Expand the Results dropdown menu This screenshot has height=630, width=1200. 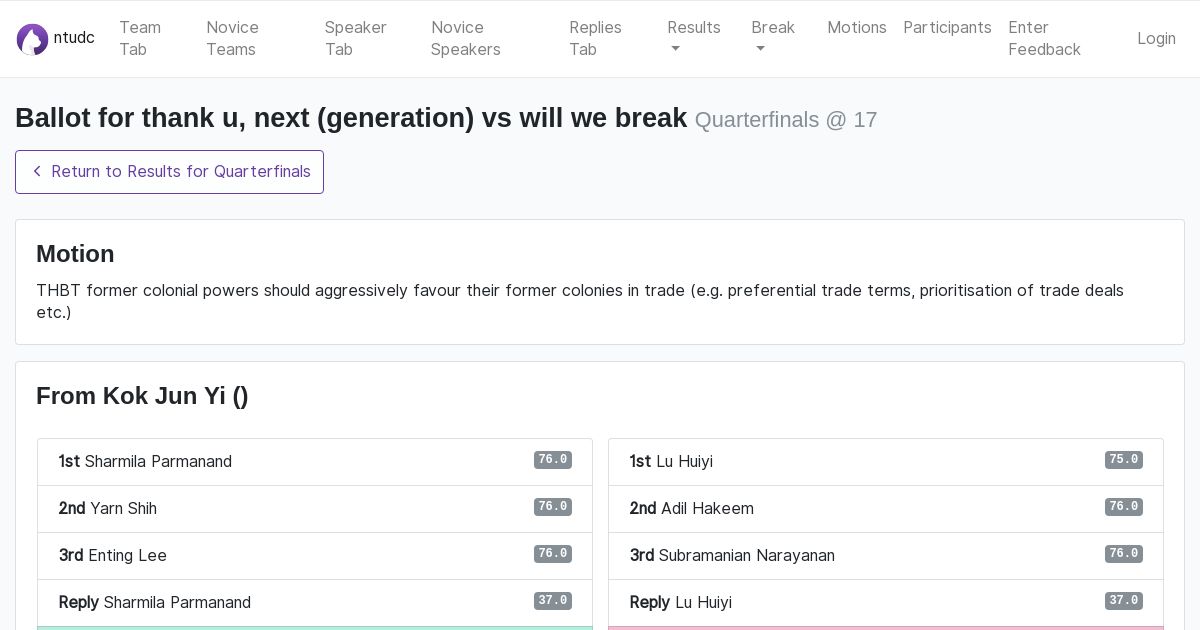coord(693,38)
